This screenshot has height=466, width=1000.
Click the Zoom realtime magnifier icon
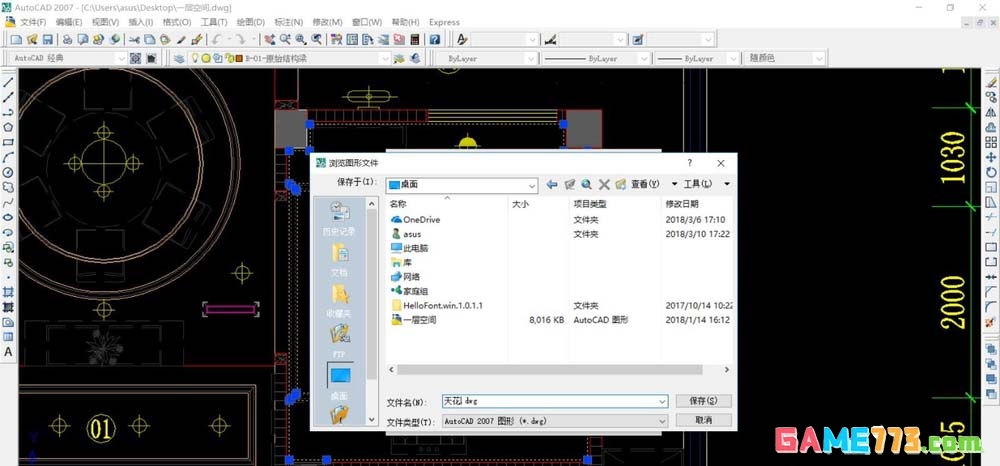[285, 40]
